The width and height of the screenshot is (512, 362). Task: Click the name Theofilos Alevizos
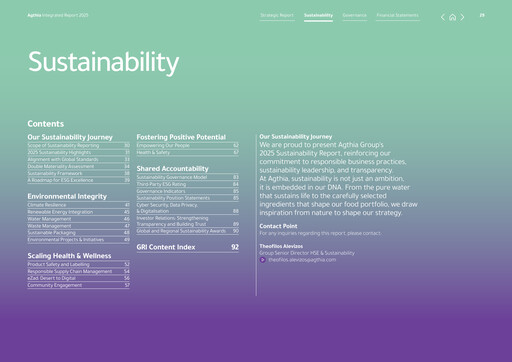pyautogui.click(x=281, y=246)
